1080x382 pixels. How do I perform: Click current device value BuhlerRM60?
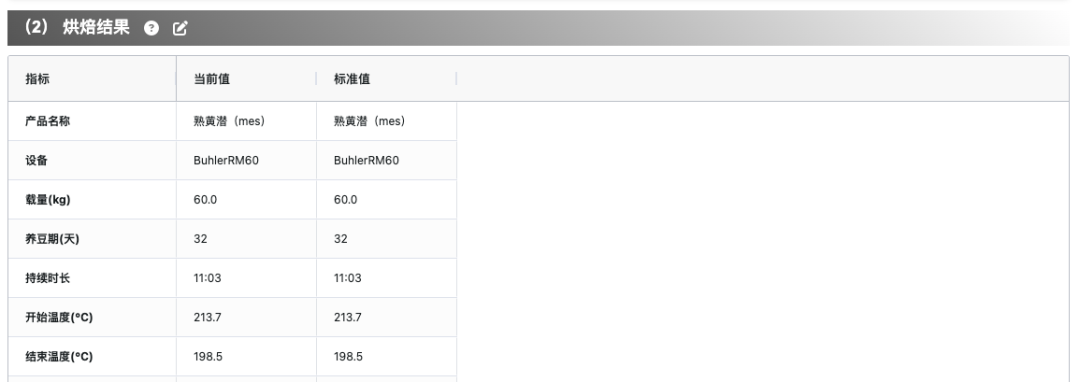coord(227,160)
